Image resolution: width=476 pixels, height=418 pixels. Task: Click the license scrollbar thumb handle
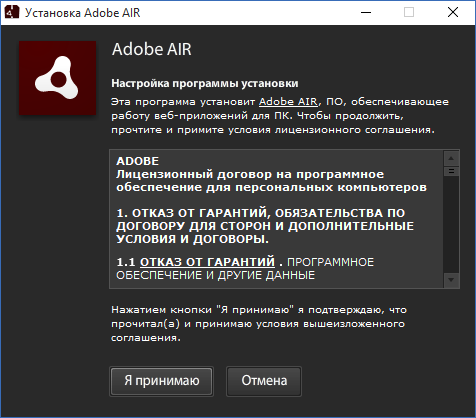pos(451,171)
